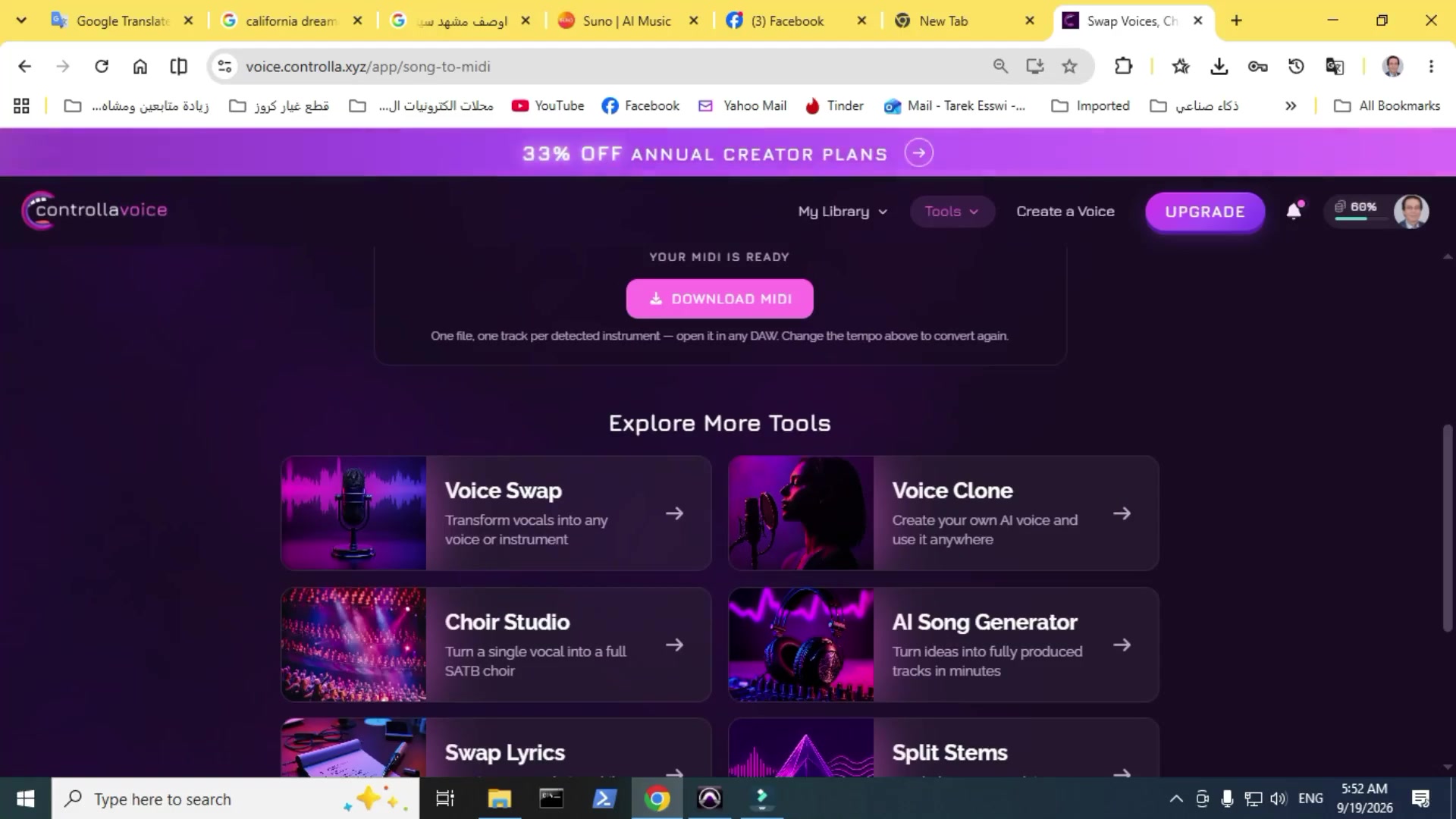
Task: Open the Google Translate toolbar icon
Action: click(1335, 66)
